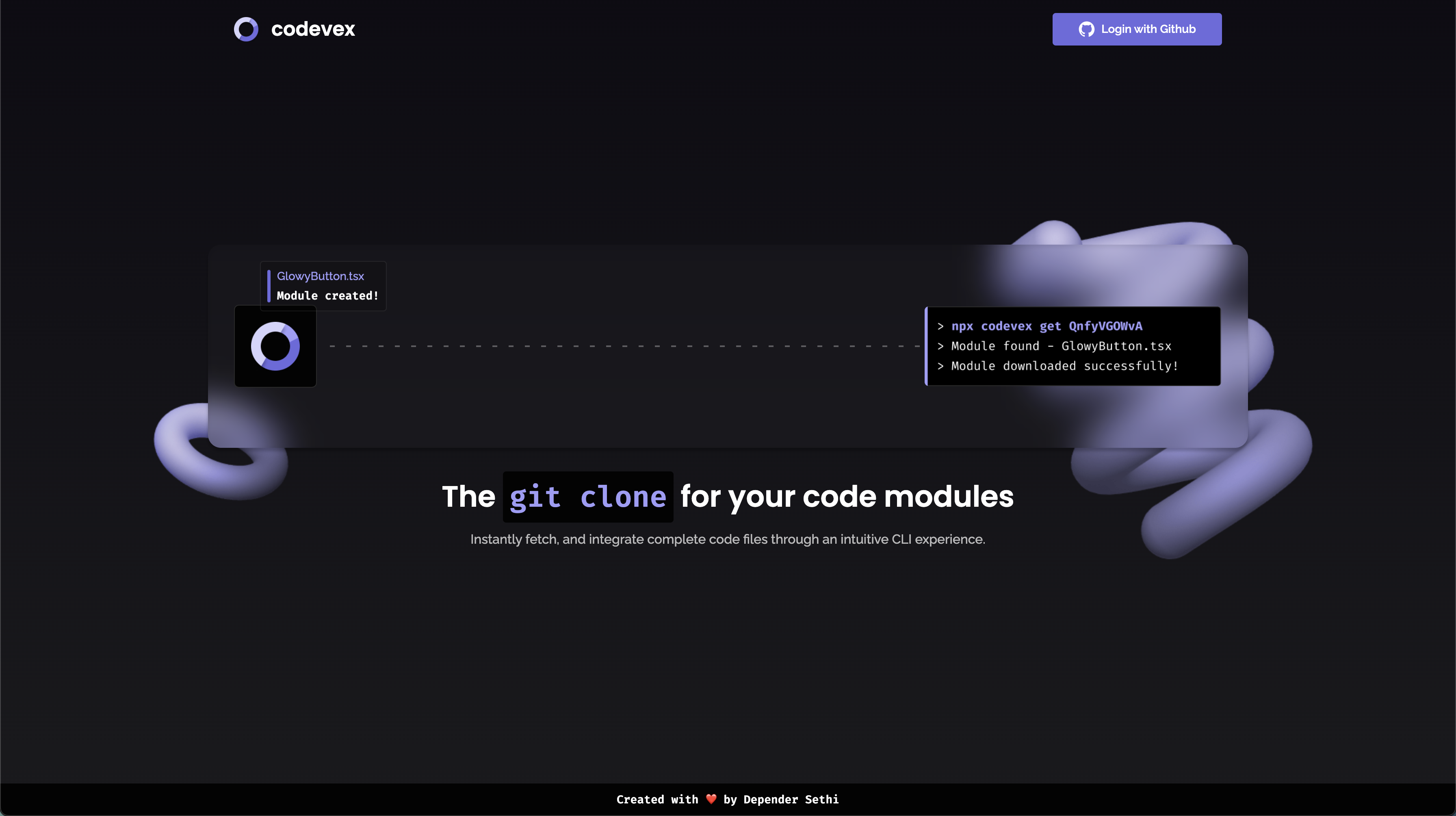Click the 'Instantly fetch, and integrate' subtitle
The width and height of the screenshot is (1456, 816).
point(728,540)
